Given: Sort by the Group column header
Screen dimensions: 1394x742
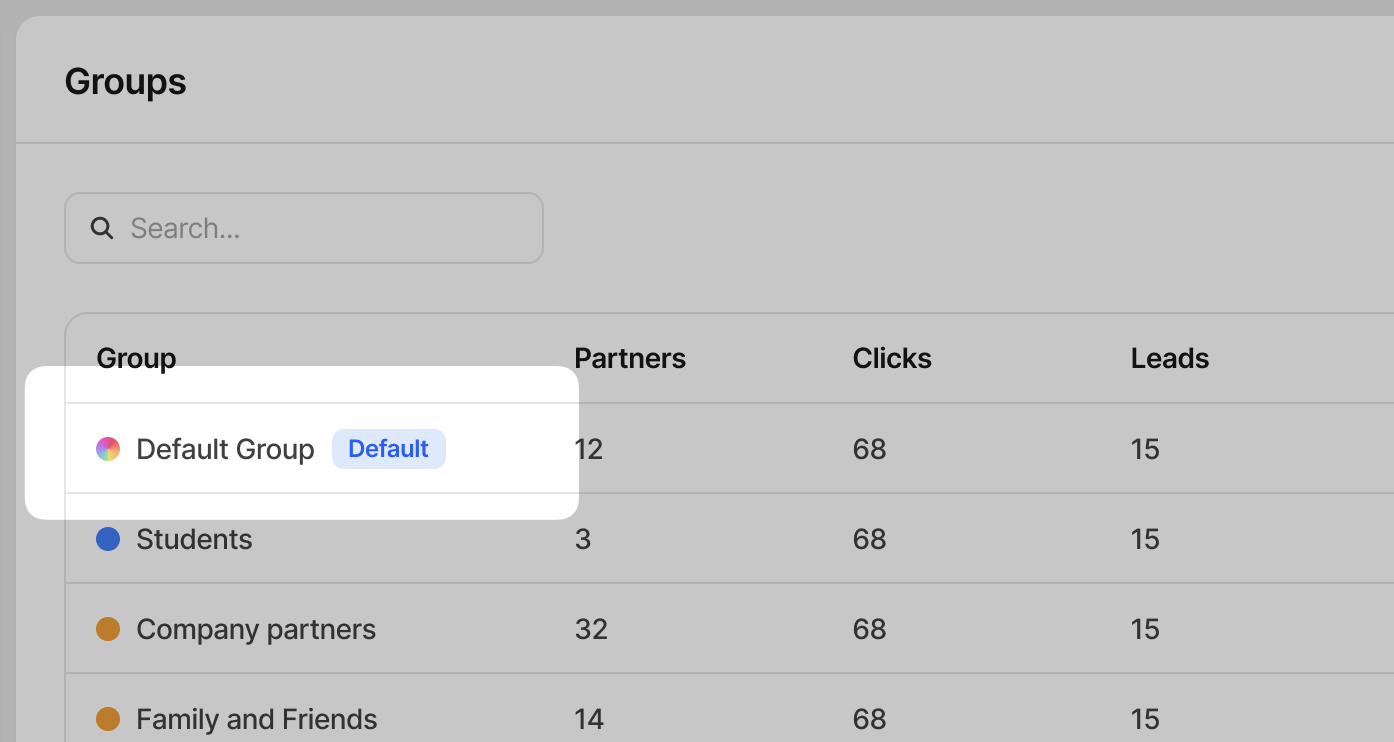Looking at the screenshot, I should (x=136, y=358).
